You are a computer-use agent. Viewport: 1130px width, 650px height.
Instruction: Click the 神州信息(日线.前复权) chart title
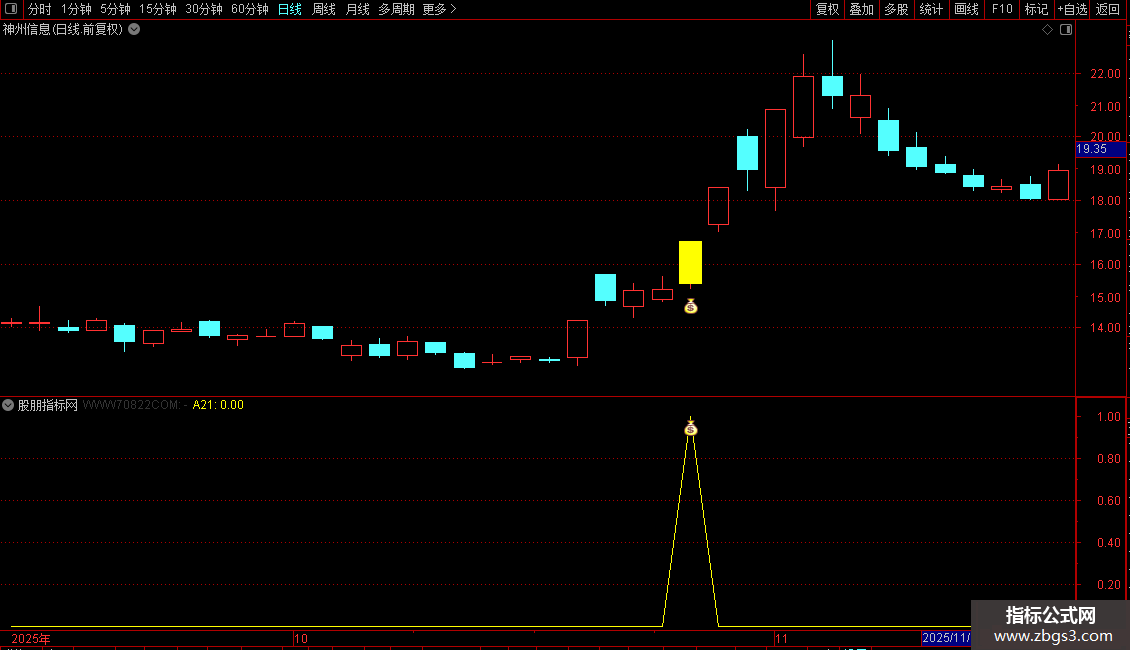(63, 30)
